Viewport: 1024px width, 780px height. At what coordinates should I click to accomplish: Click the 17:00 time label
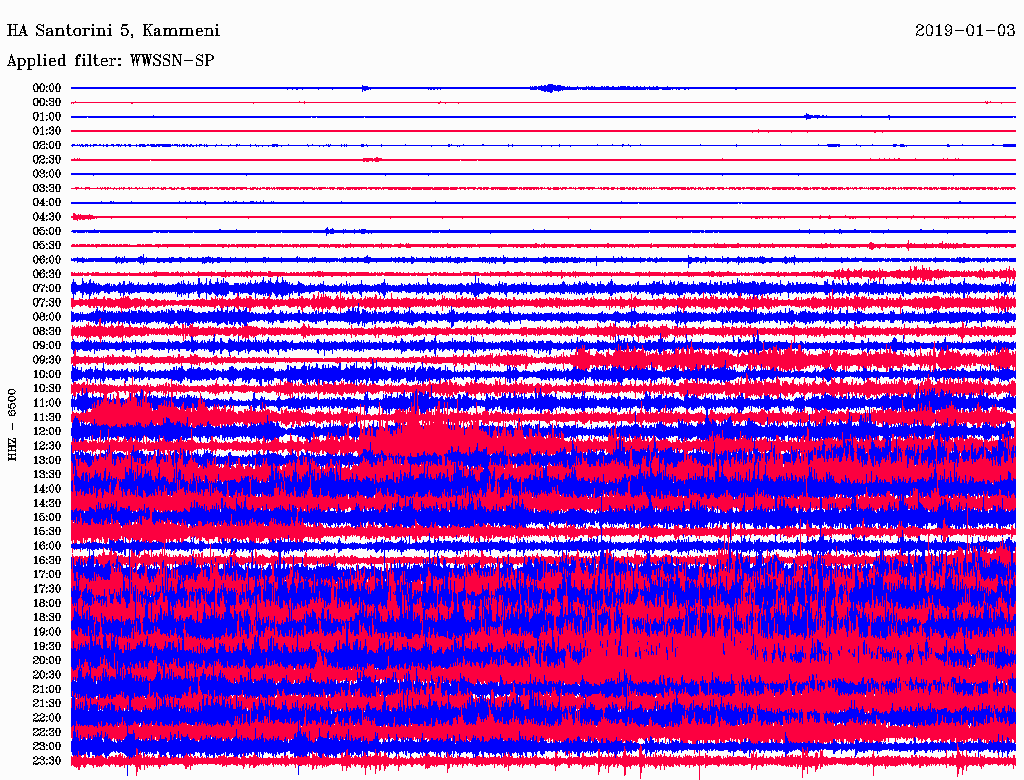pyautogui.click(x=47, y=575)
